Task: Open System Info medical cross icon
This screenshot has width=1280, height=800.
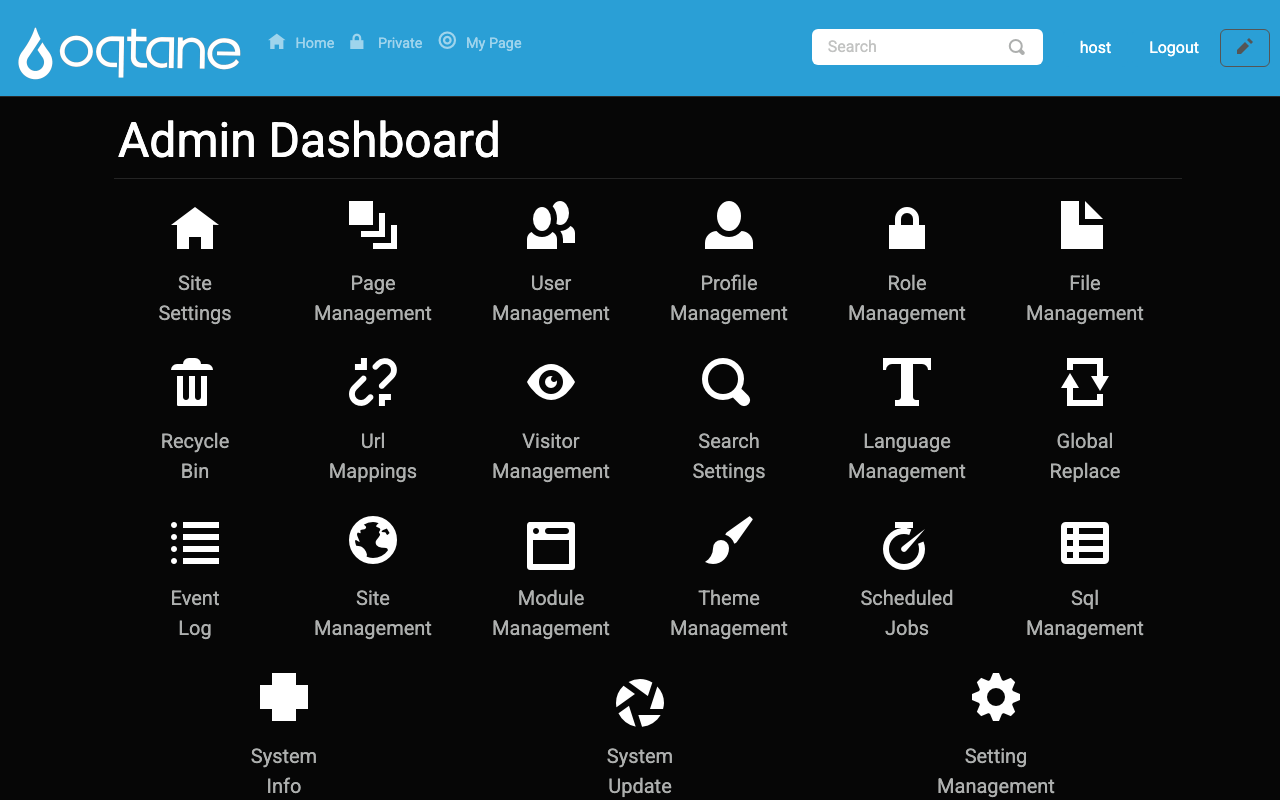Action: coord(284,697)
